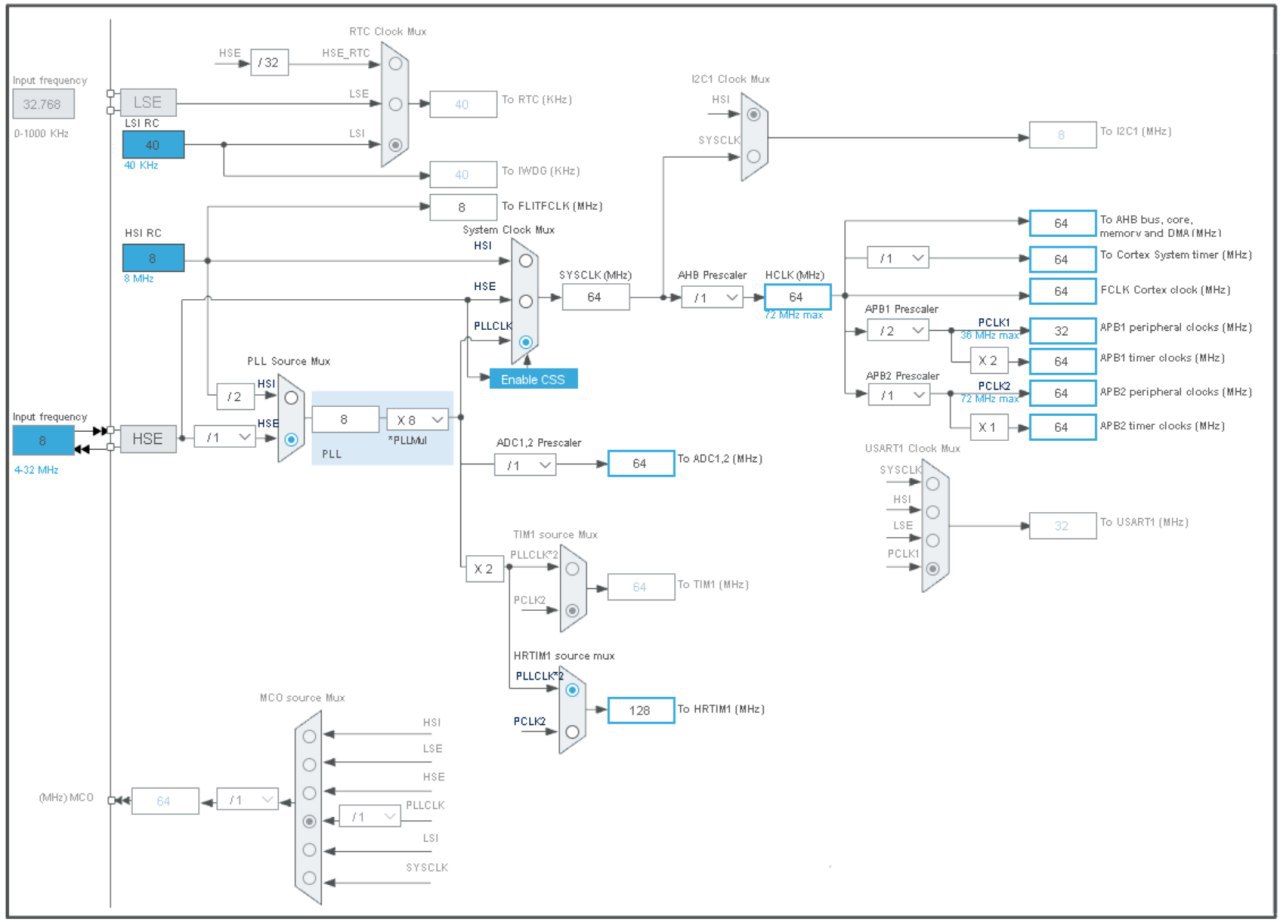Viewport: 1280px width, 922px height.
Task: Click the To ADC1,2 64 value box
Action: pos(641,463)
